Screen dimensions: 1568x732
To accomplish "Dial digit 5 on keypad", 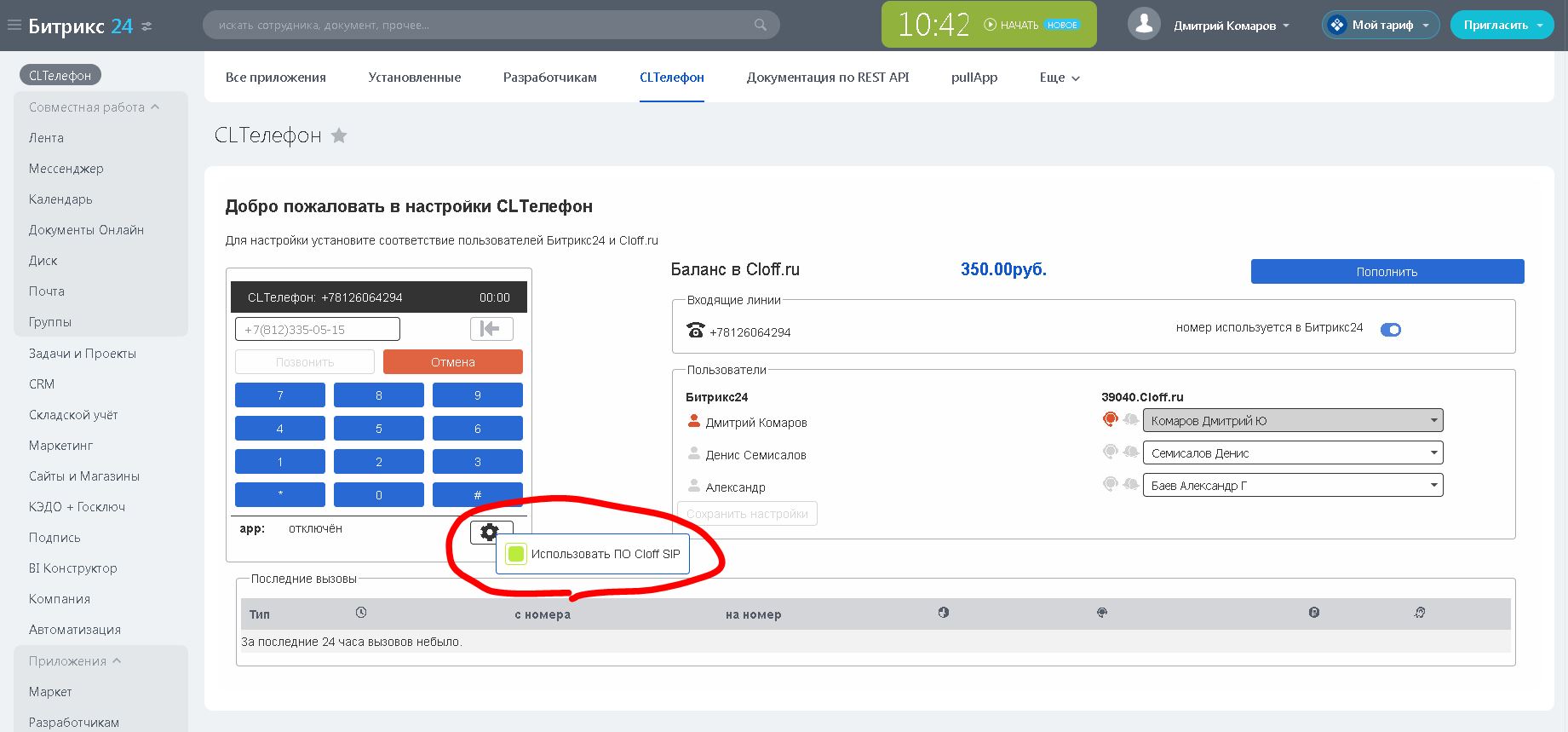I will [x=379, y=429].
